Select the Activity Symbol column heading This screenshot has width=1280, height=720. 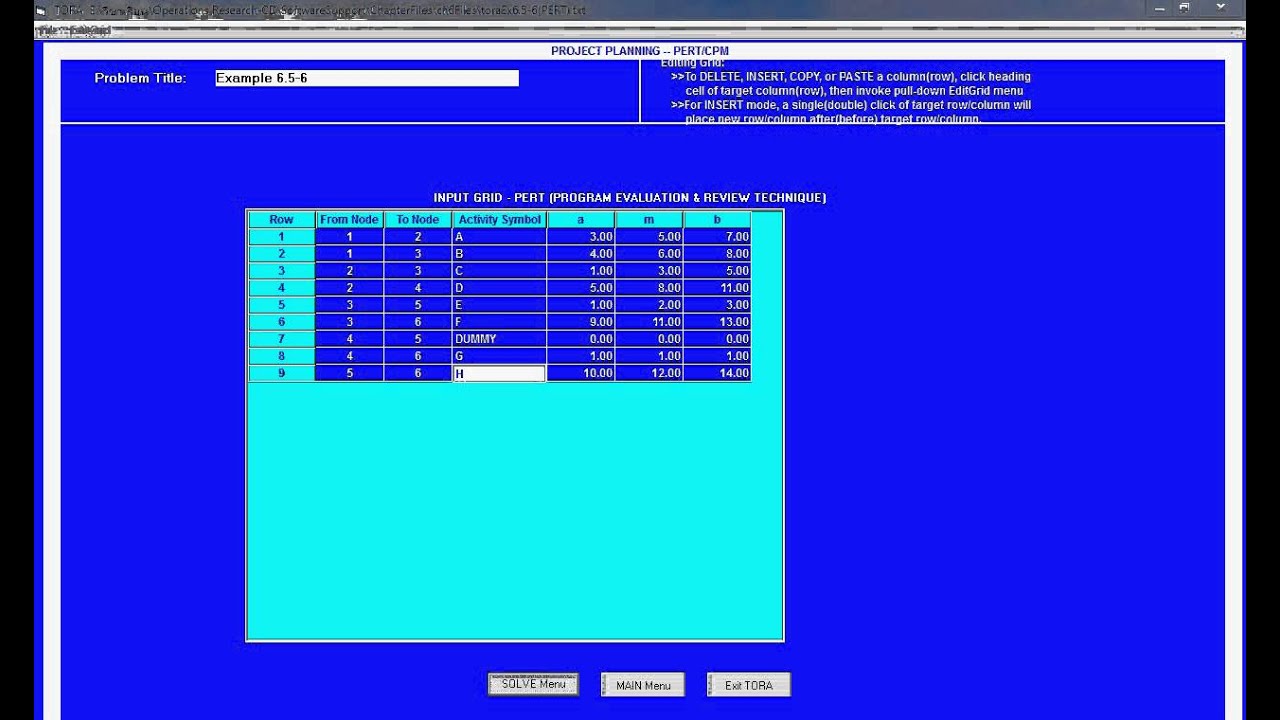[499, 220]
